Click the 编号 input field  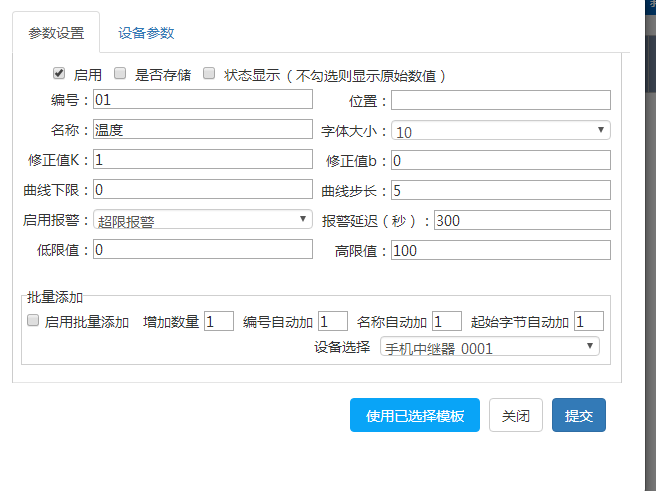tap(203, 99)
